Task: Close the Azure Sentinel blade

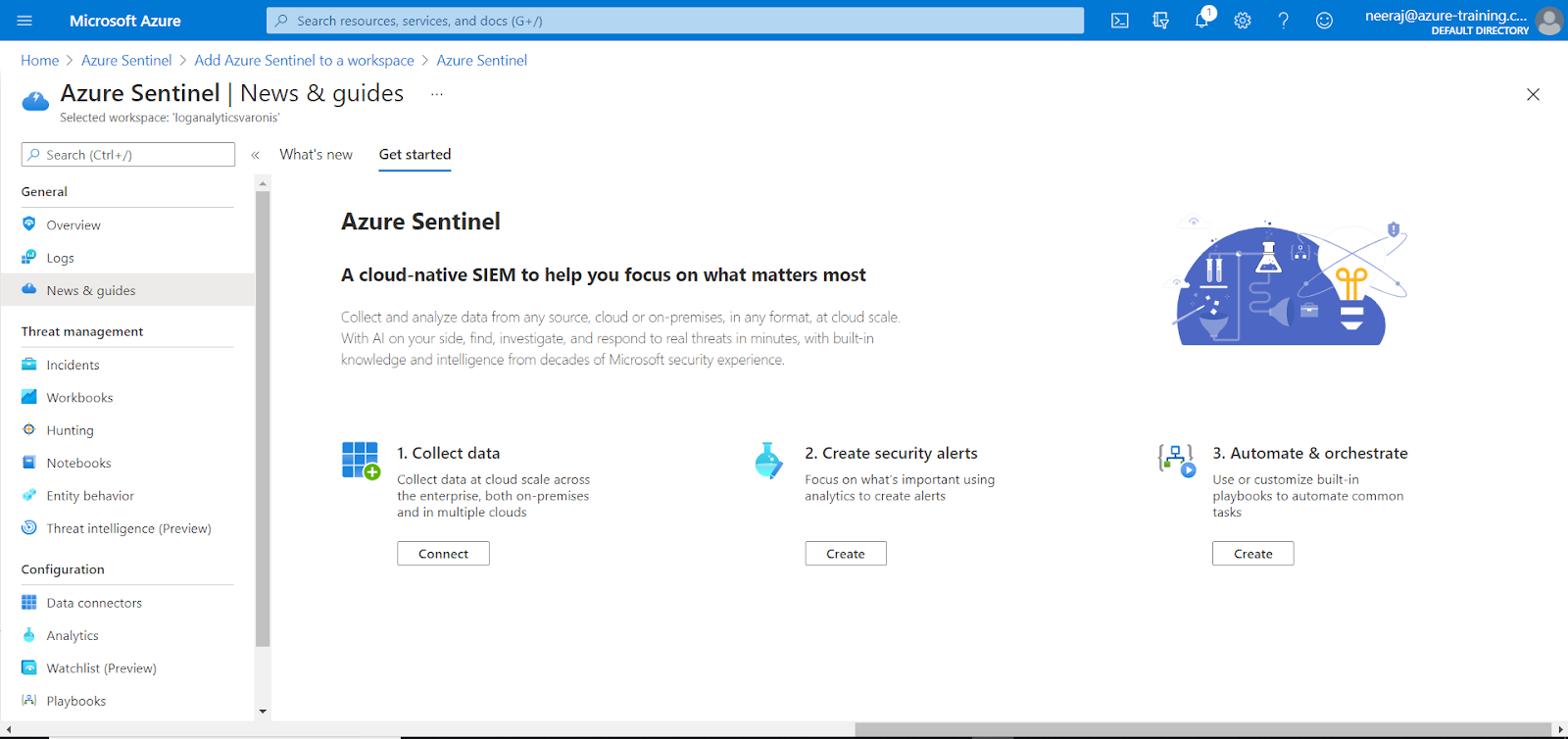Action: (1534, 94)
